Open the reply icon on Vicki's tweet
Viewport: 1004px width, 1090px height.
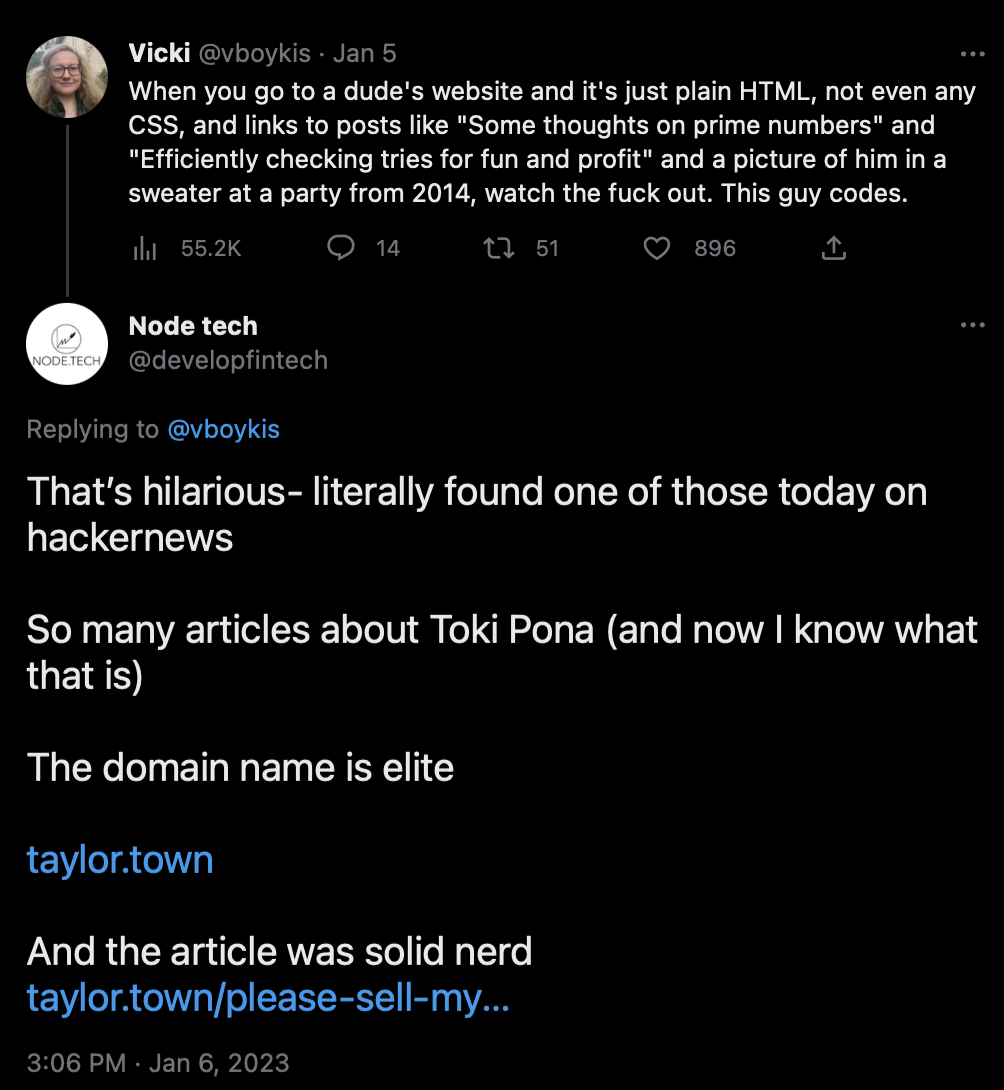[342, 248]
